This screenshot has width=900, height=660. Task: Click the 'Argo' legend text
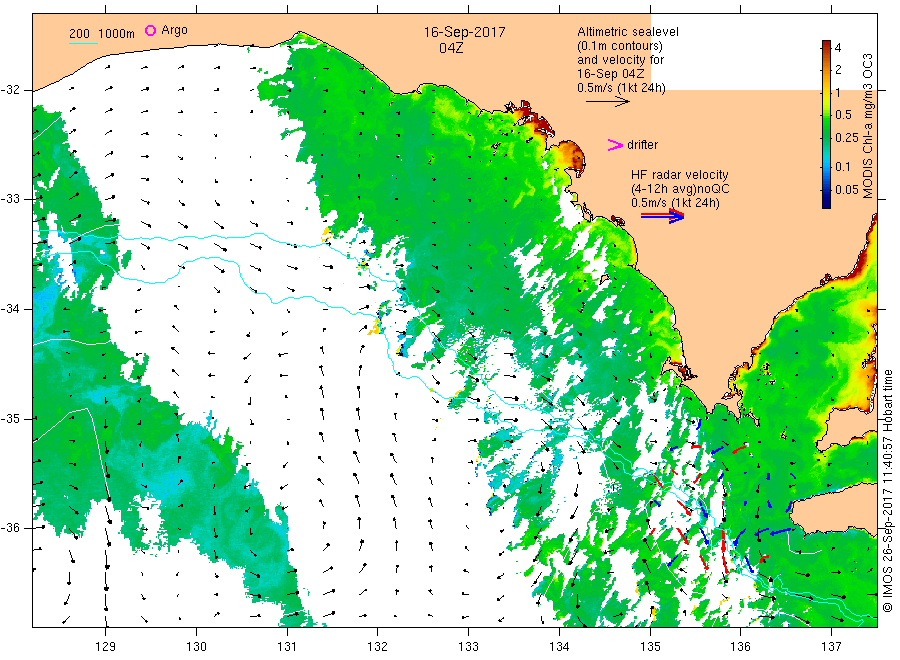tap(174, 30)
